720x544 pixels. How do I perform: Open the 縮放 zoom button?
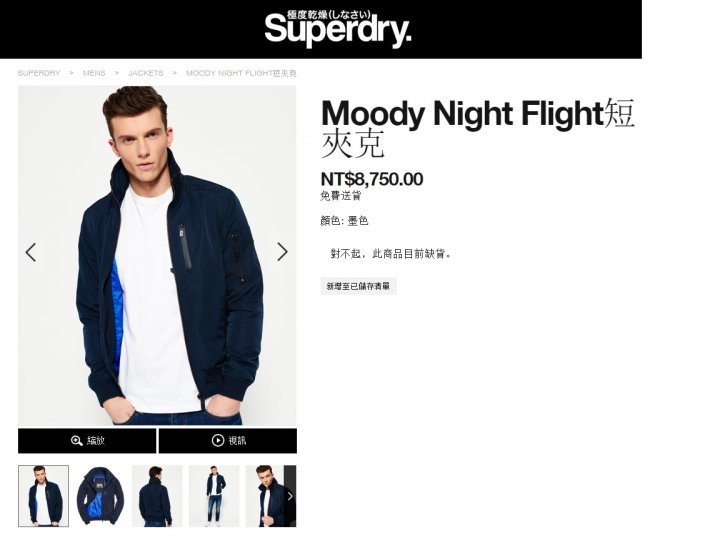pos(87,441)
